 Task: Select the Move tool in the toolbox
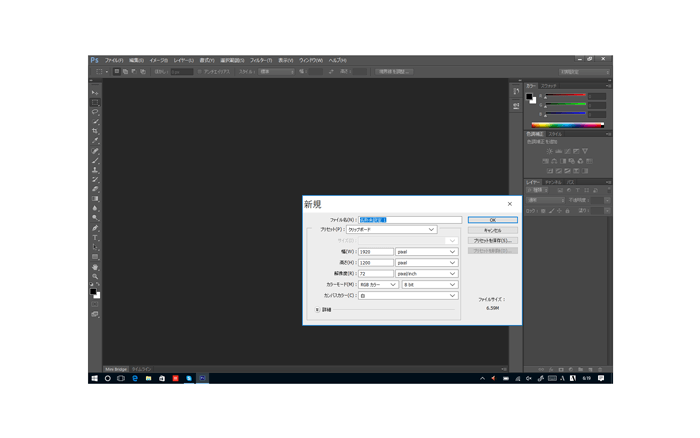pos(96,93)
